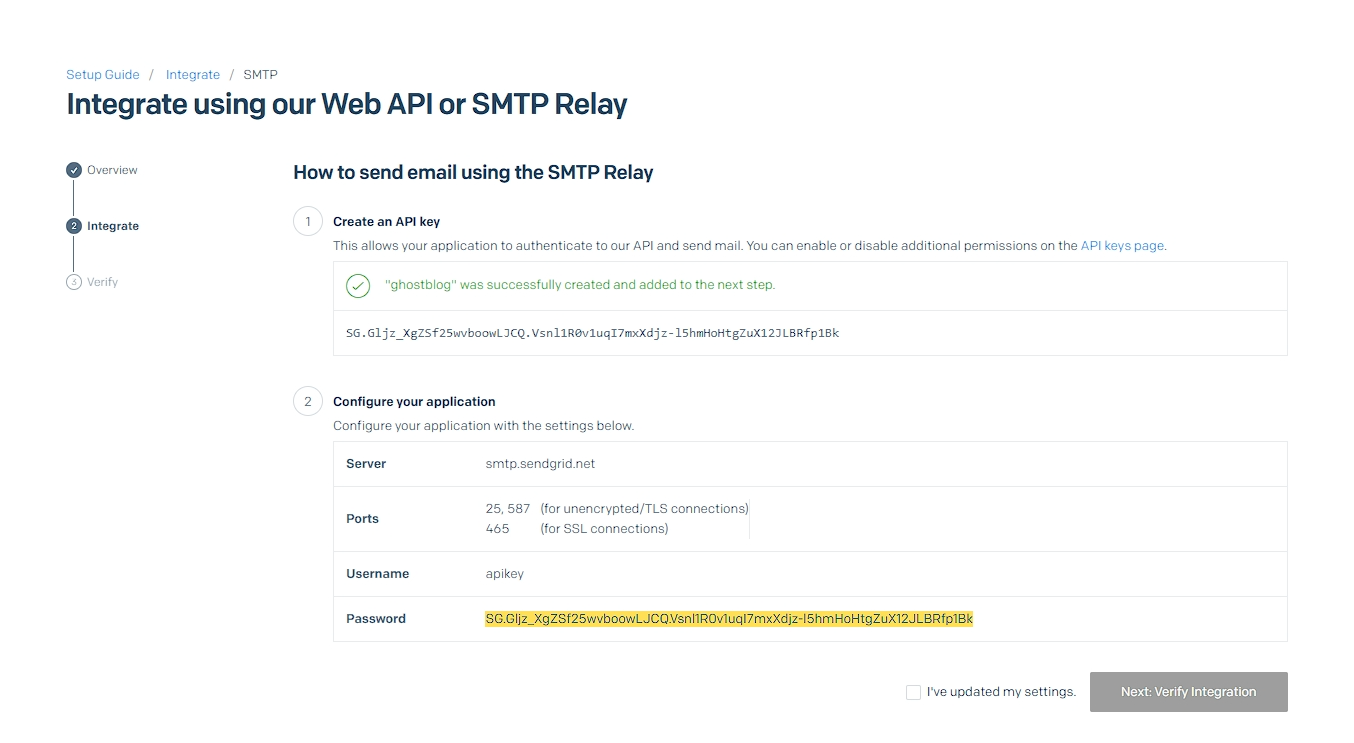The width and height of the screenshot is (1354, 743).
Task: Click the green success checkmark icon
Action: coord(358,286)
